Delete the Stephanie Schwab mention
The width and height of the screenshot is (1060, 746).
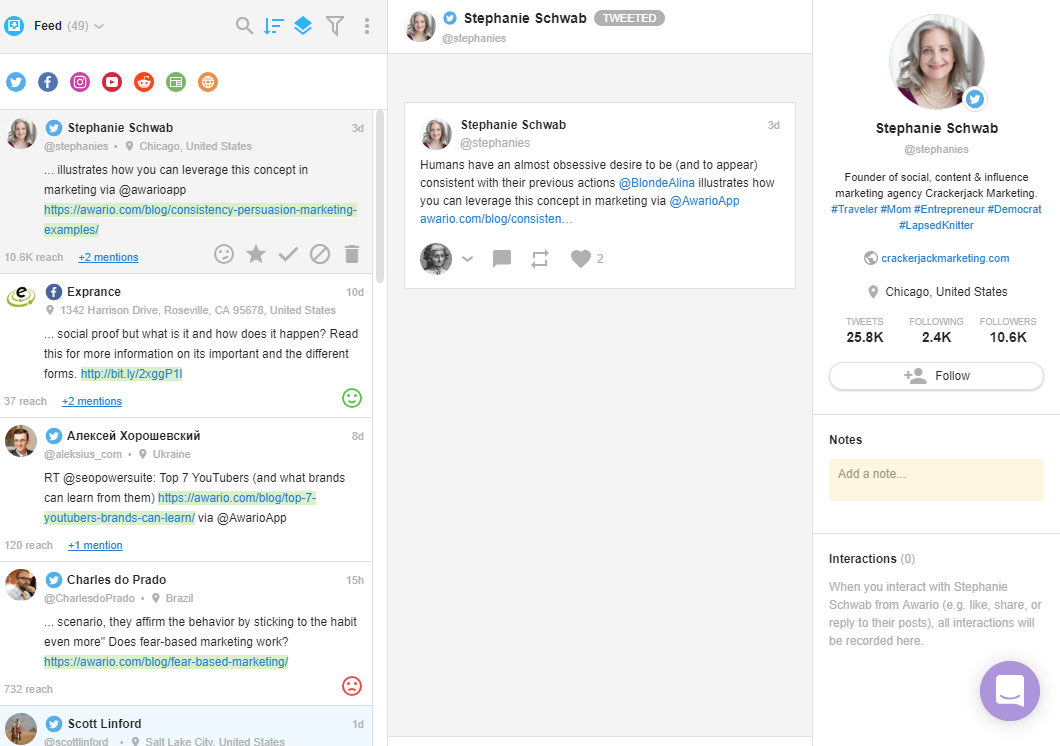352,254
